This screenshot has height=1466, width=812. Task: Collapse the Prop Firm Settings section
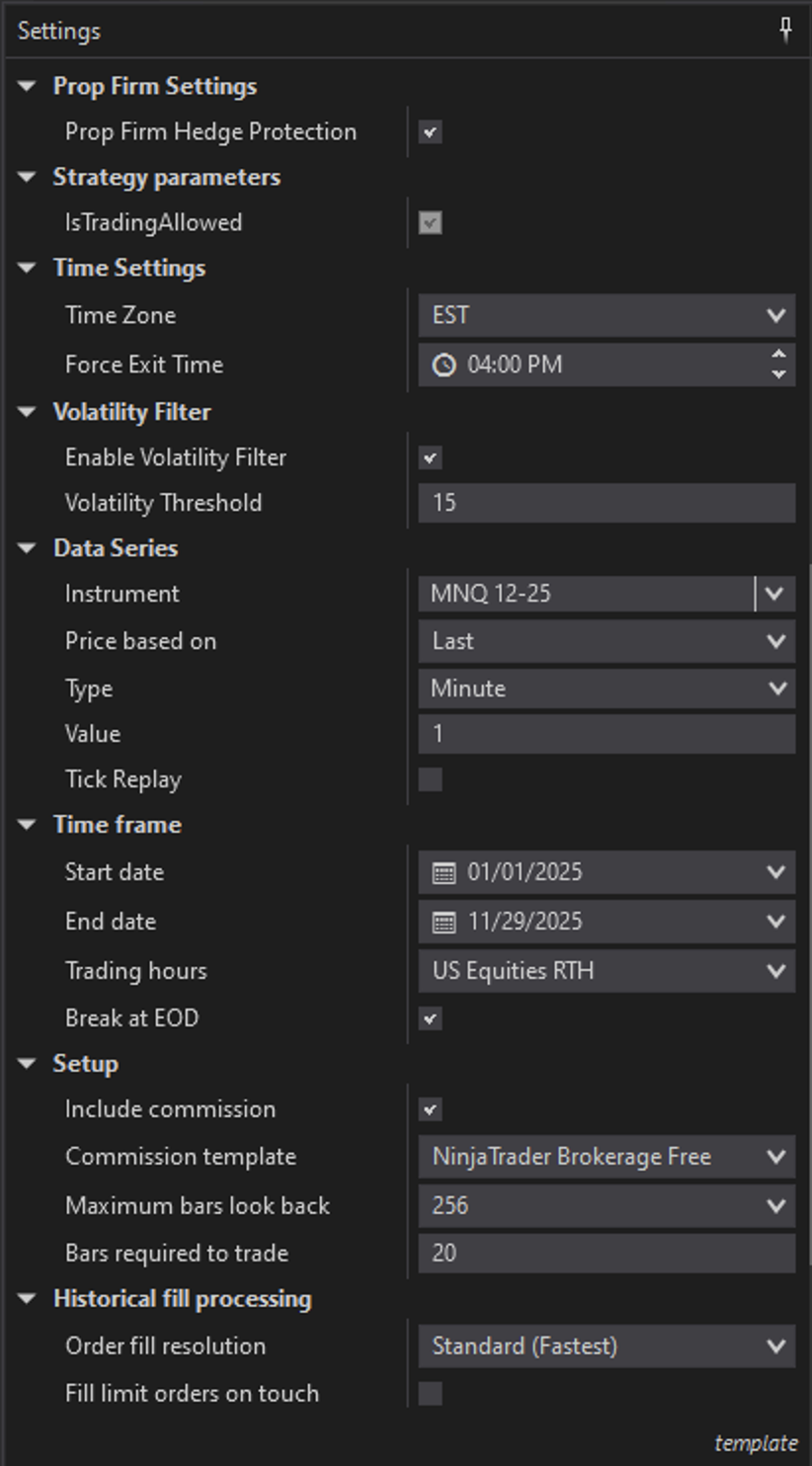[x=28, y=87]
